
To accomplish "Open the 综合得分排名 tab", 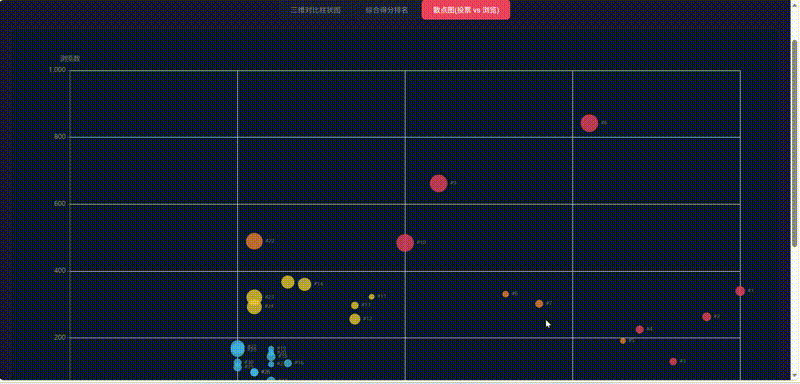I will coord(386,10).
